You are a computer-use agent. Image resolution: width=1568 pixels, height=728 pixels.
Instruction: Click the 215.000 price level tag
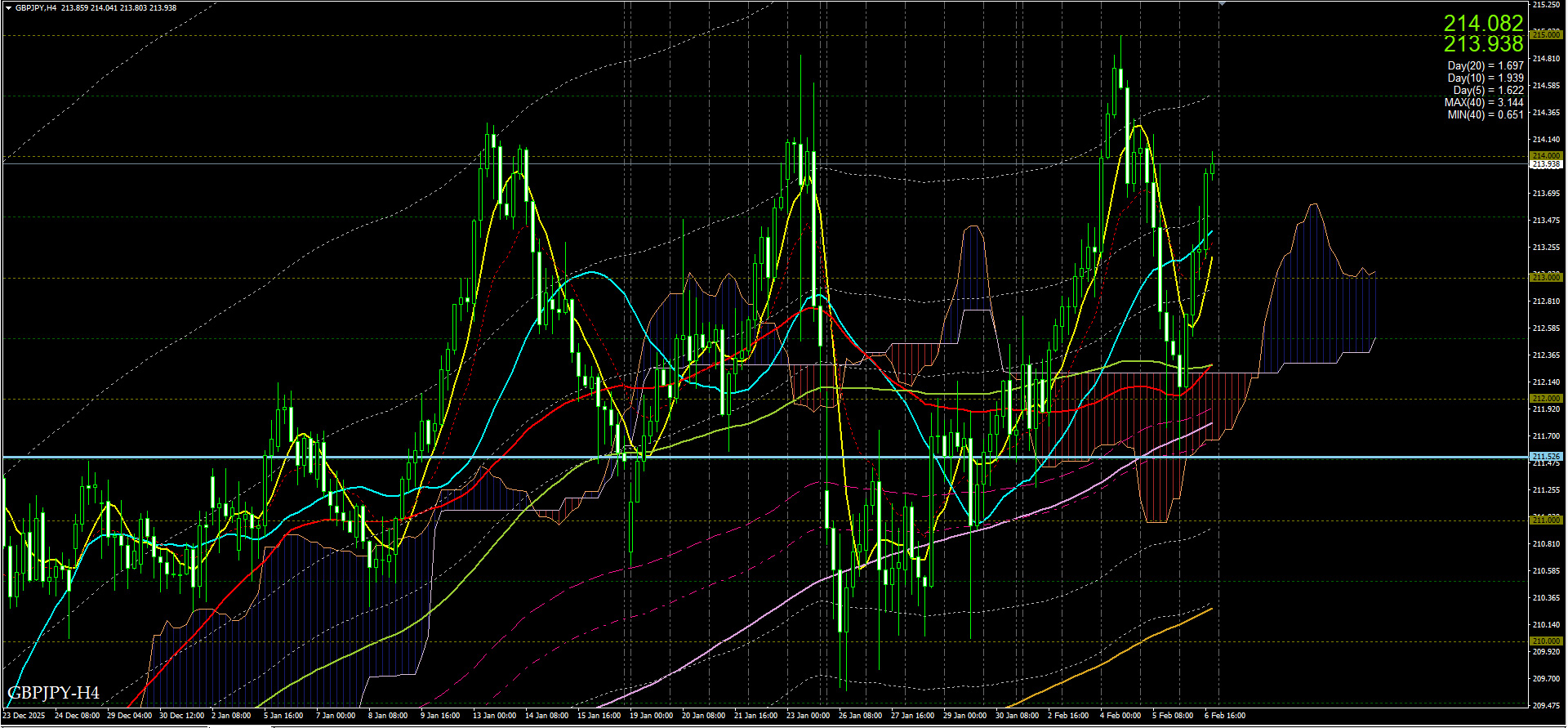(x=1546, y=34)
